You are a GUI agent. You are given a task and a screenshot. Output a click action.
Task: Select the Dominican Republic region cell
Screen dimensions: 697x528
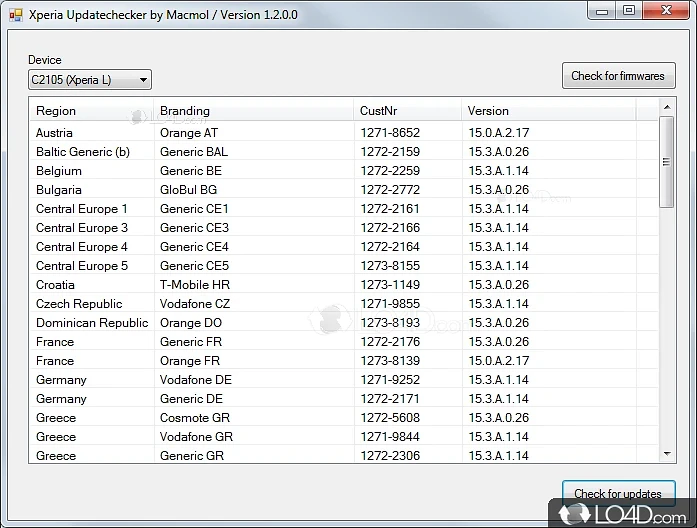[92, 323]
